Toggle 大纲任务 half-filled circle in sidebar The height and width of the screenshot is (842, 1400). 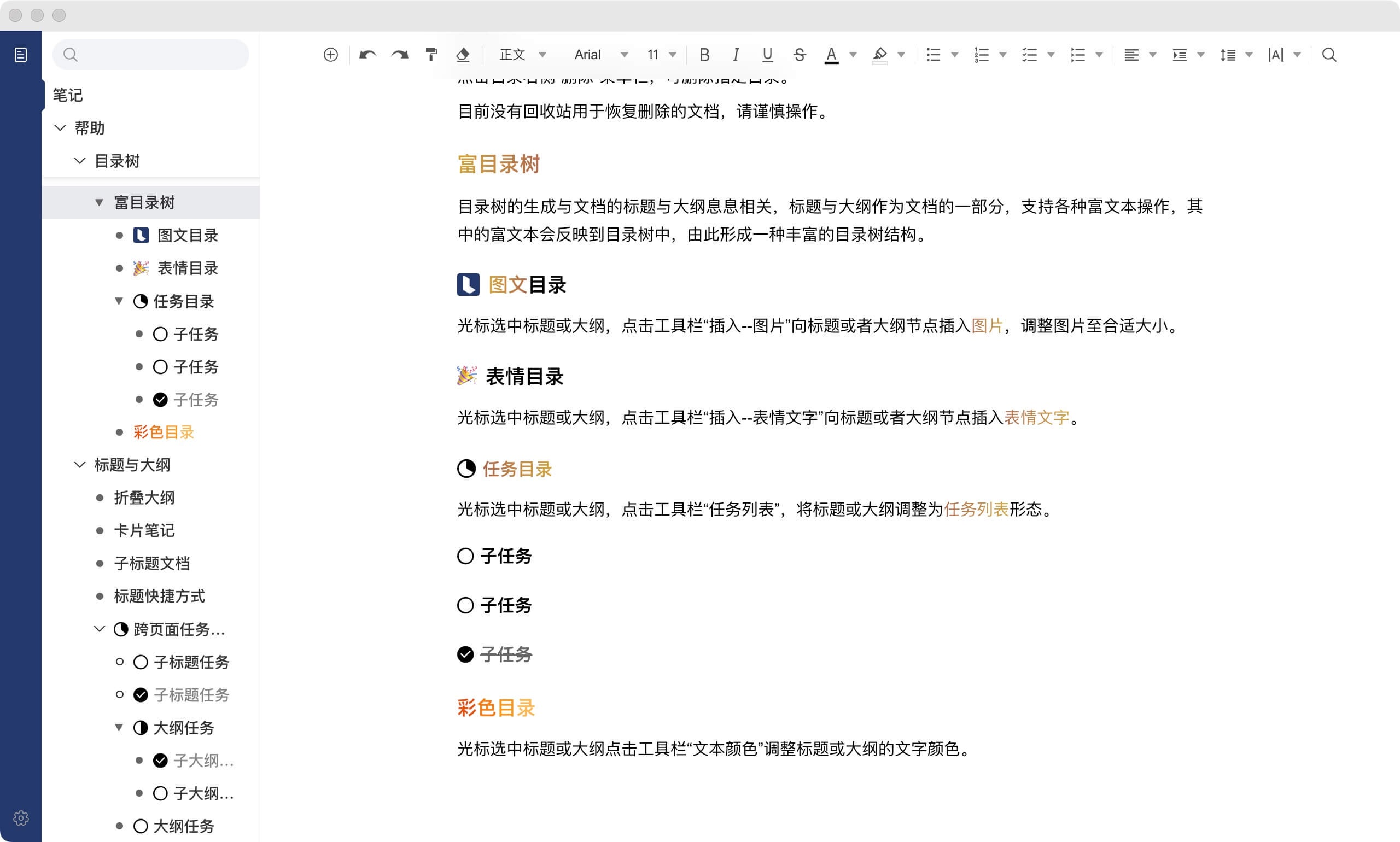point(141,727)
